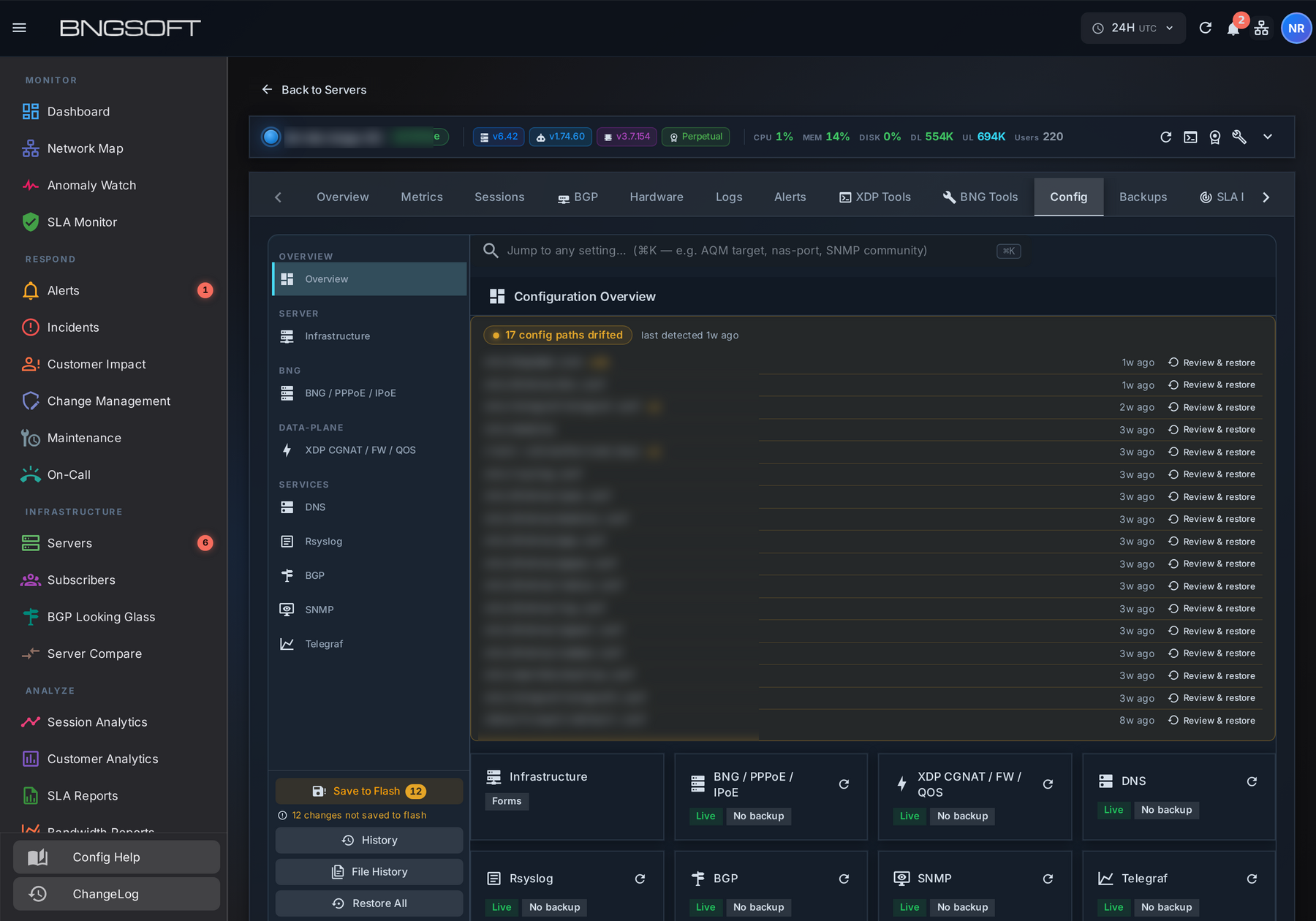
Task: Open File History button
Action: (x=369, y=872)
